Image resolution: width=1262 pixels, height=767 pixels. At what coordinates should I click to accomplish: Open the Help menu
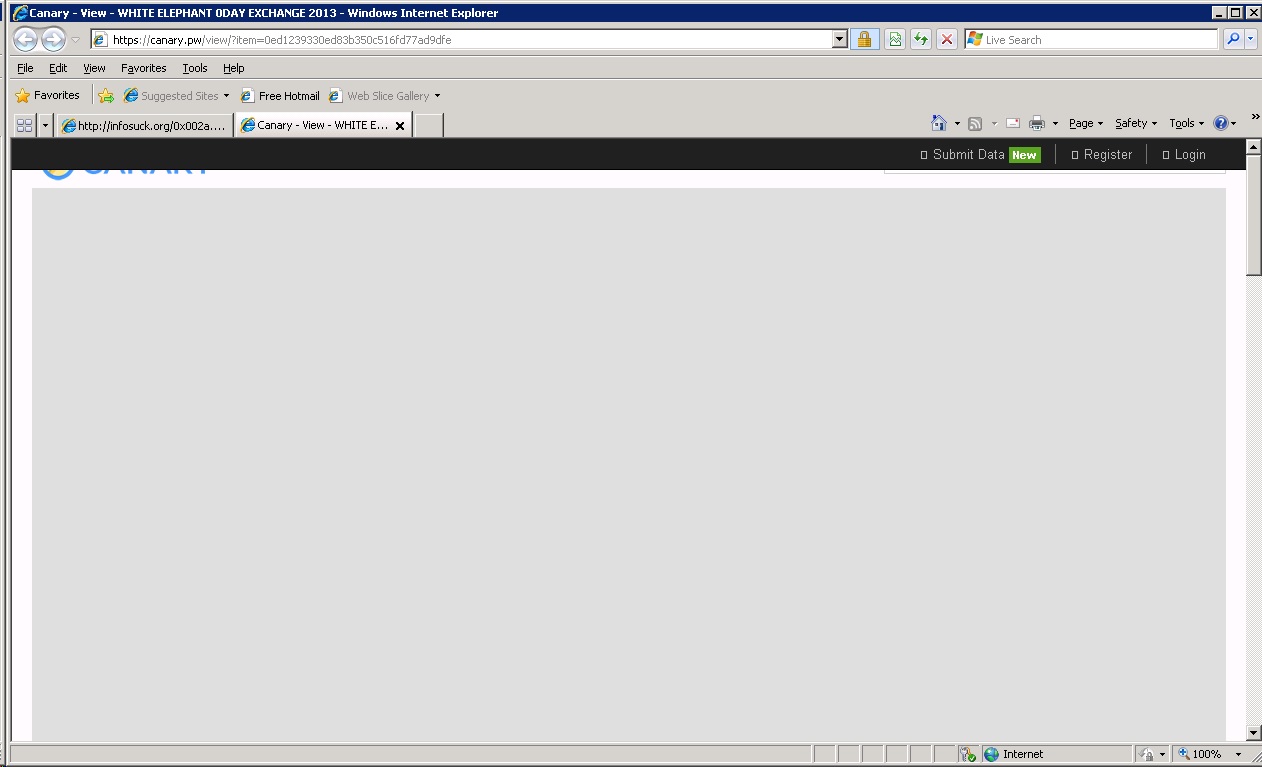click(x=234, y=68)
